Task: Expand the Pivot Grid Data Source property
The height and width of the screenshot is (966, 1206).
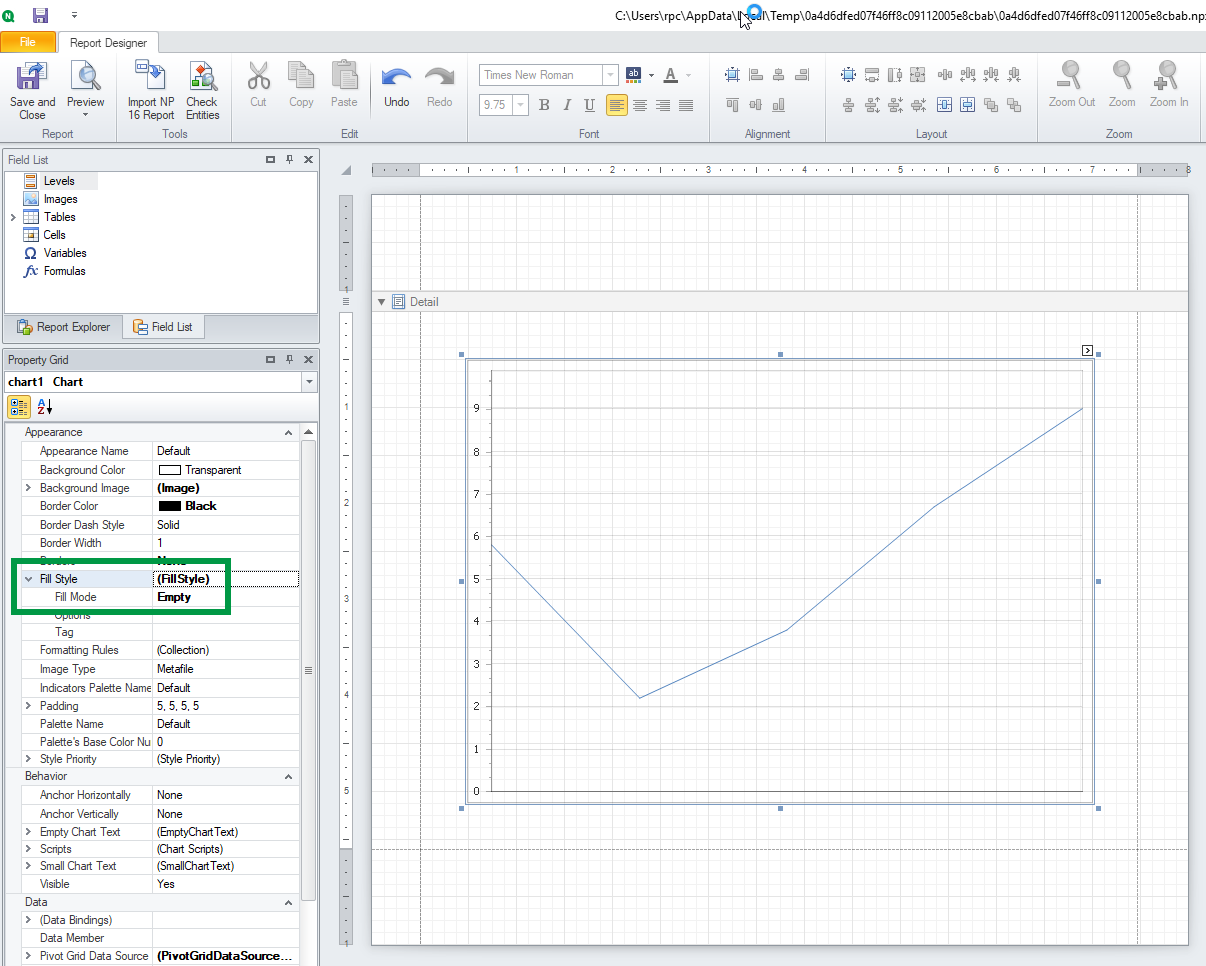Action: (x=28, y=956)
